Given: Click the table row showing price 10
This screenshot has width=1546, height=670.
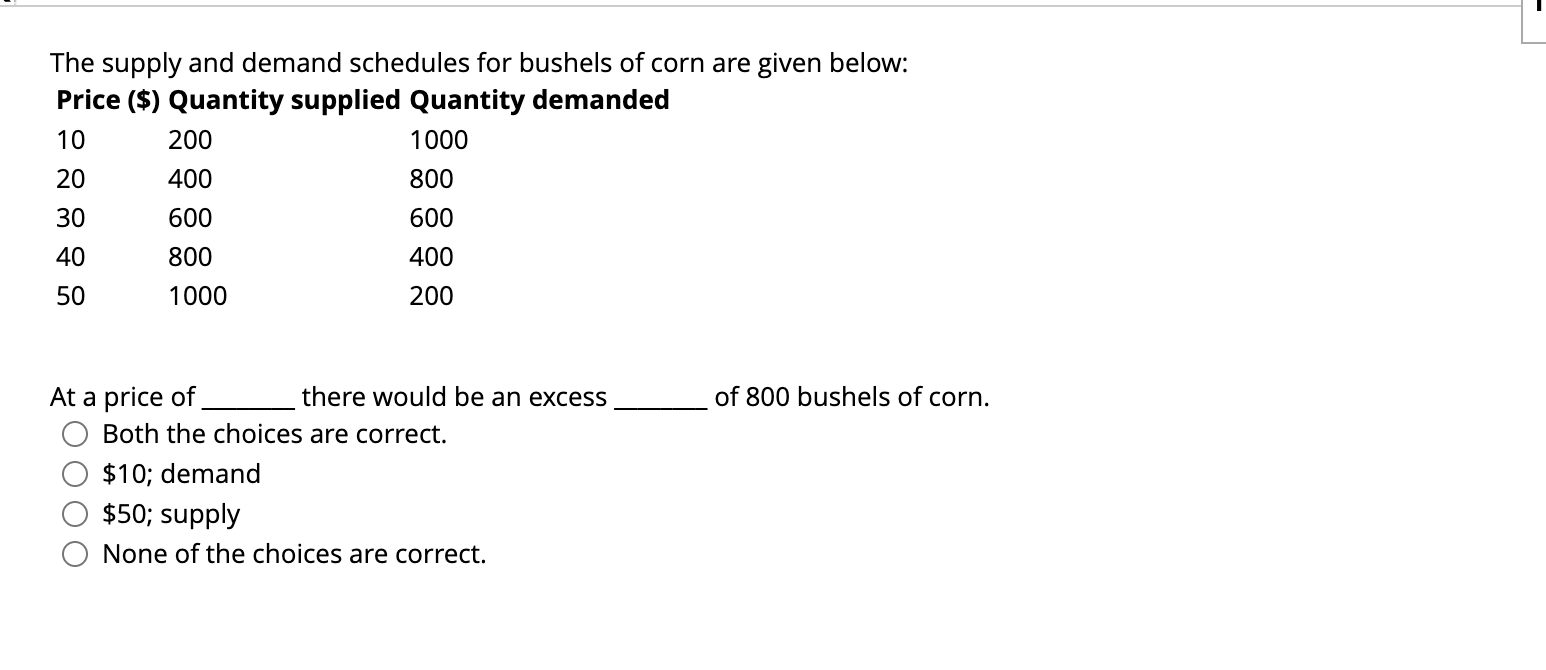Looking at the screenshot, I should [x=250, y=140].
